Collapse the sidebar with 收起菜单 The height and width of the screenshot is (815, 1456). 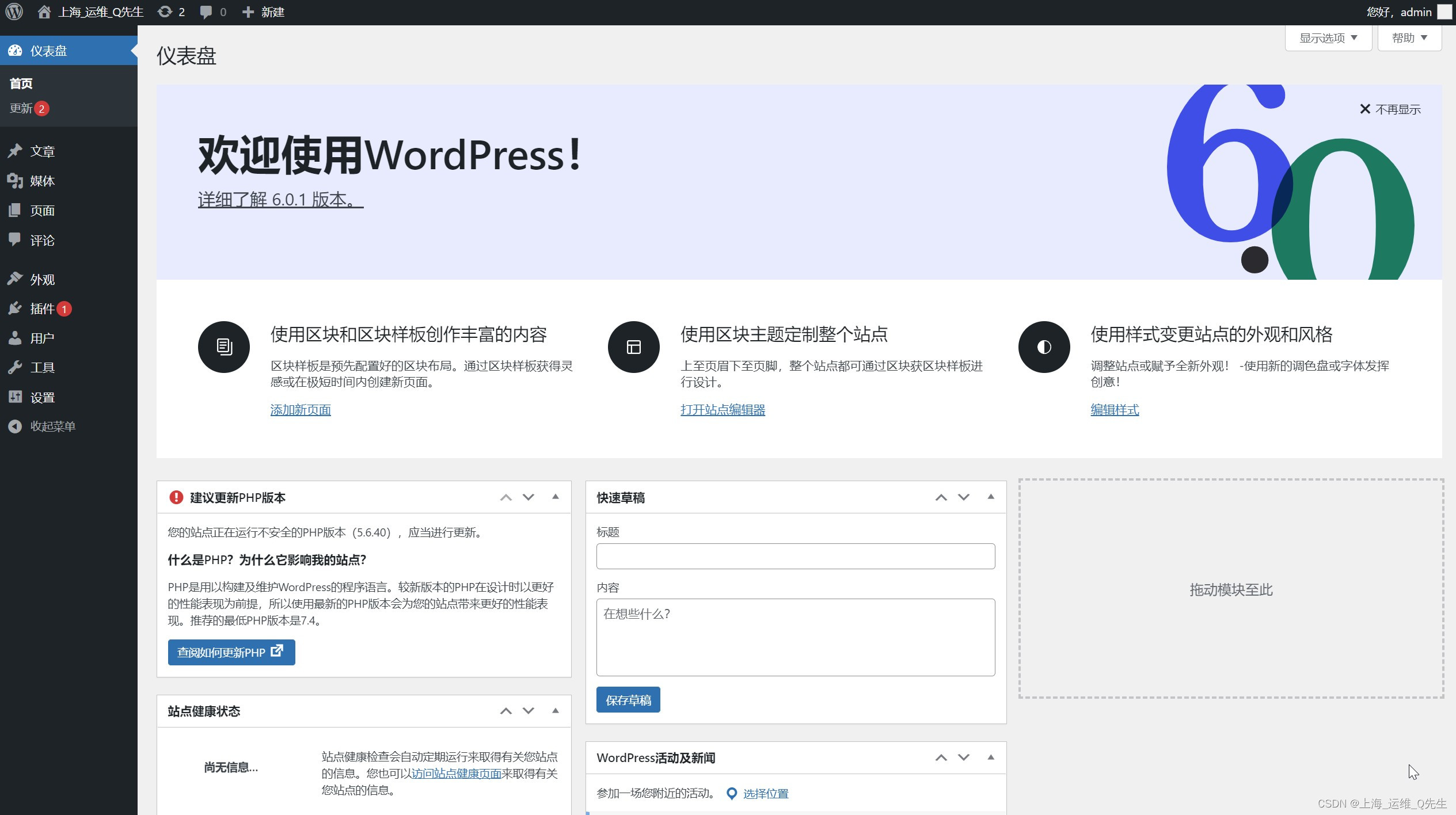pyautogui.click(x=42, y=426)
